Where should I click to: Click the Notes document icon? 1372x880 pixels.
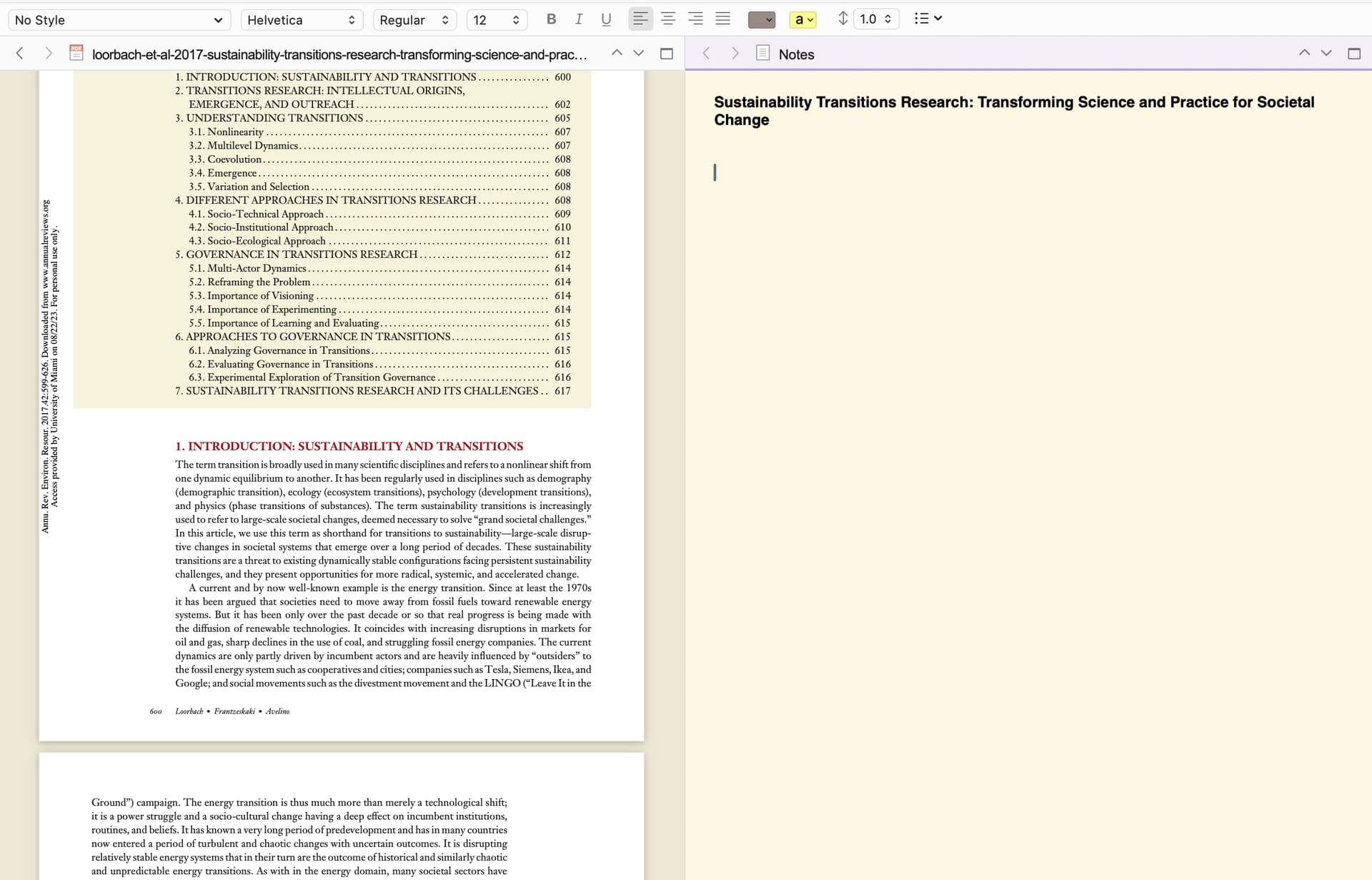(x=762, y=53)
